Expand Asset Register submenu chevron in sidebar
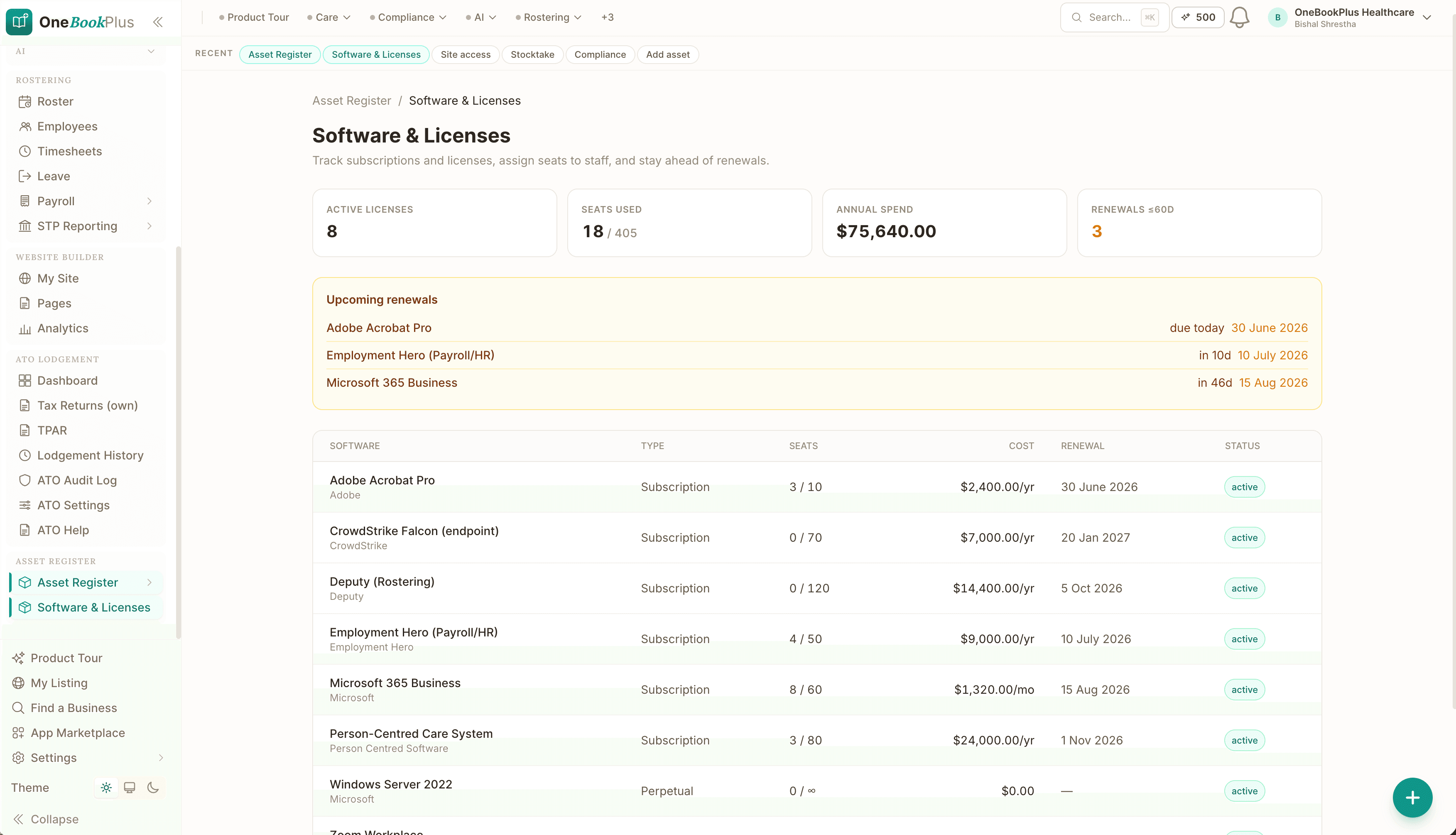The width and height of the screenshot is (1456, 835). (150, 583)
